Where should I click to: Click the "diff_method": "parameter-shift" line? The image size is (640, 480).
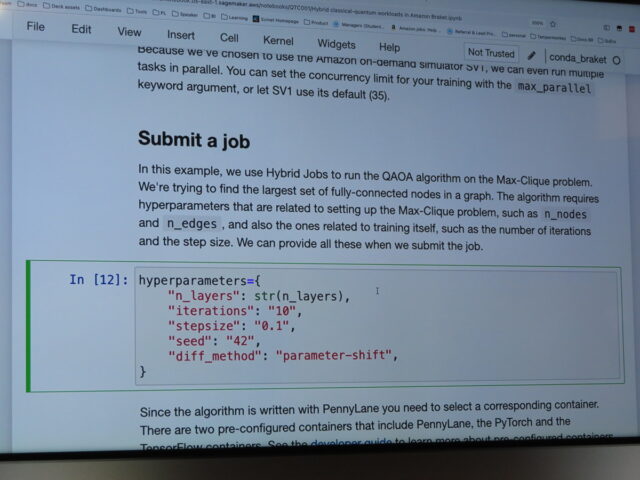(283, 356)
